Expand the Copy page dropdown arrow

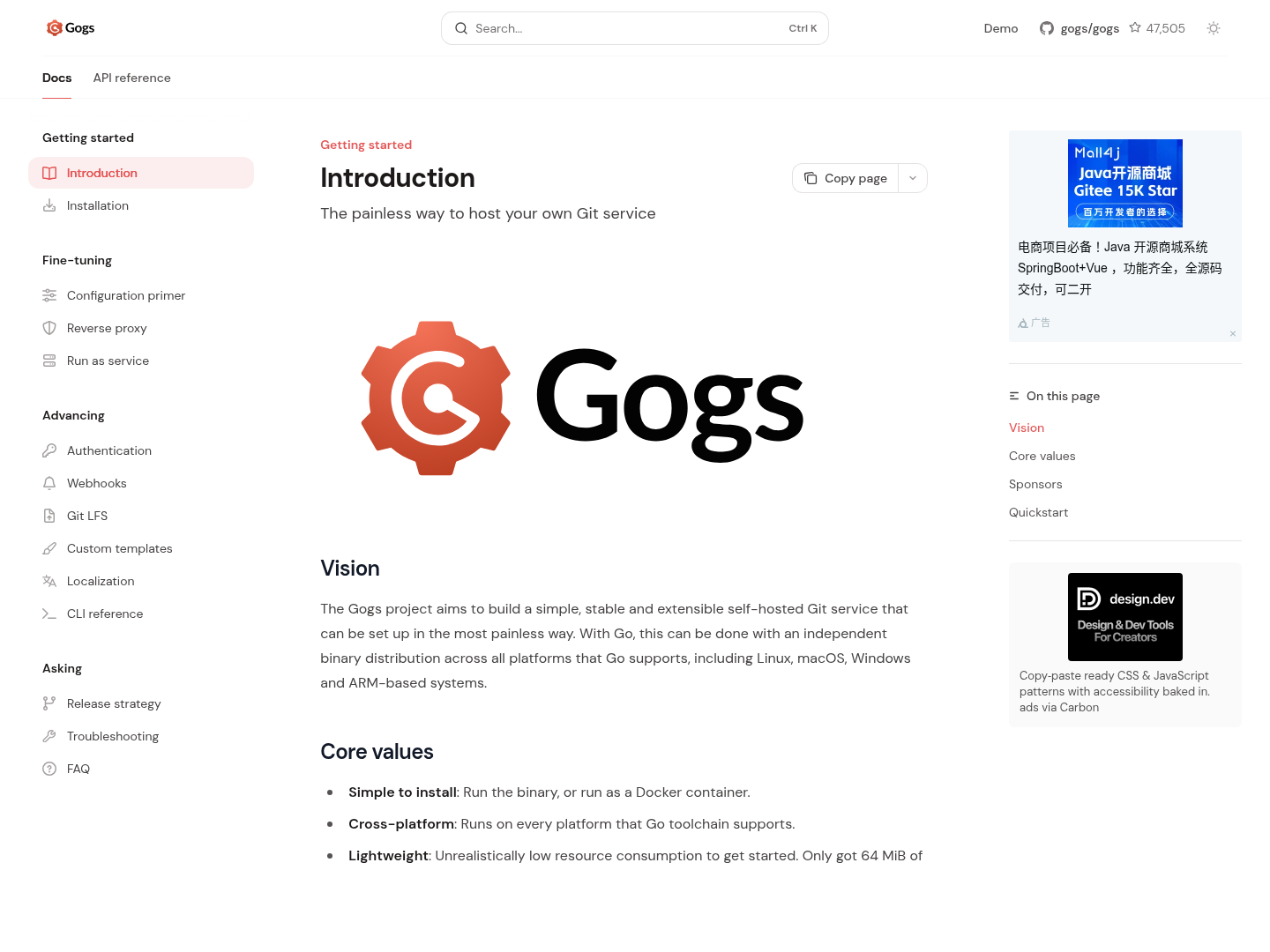tap(913, 178)
